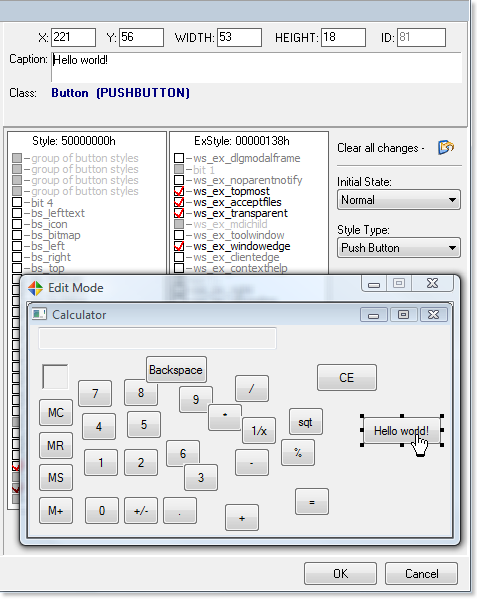Click calculator digit 5
Screen dimensions: 477x600
pos(144,424)
